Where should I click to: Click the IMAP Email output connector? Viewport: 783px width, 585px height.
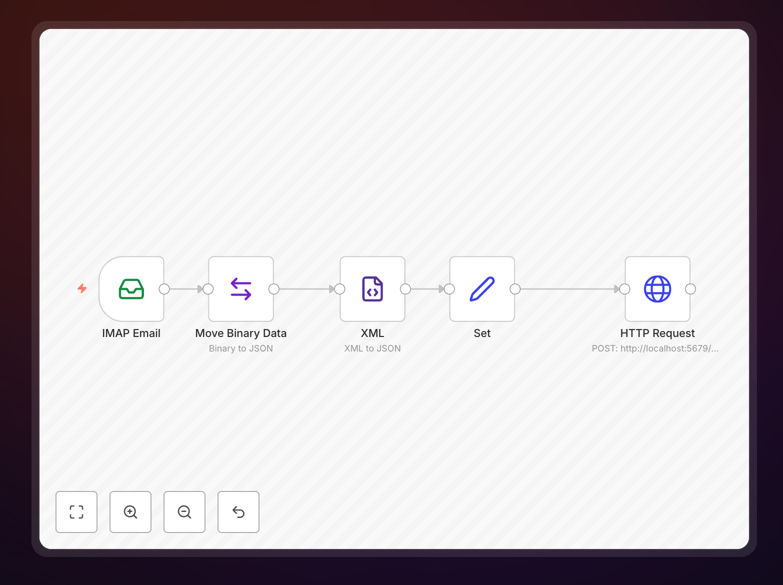[164, 289]
